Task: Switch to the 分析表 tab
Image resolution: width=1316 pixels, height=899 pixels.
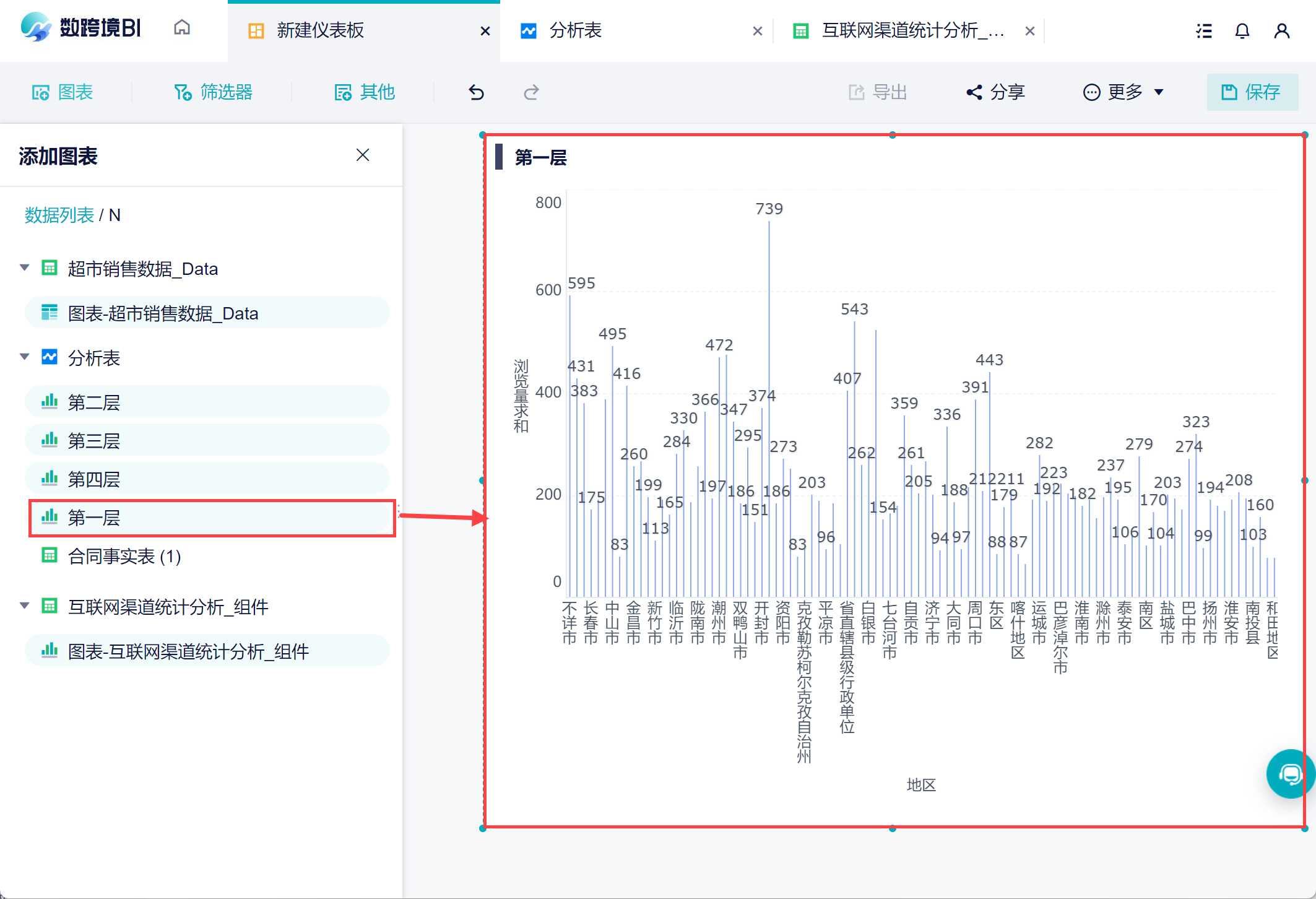Action: 576,30
